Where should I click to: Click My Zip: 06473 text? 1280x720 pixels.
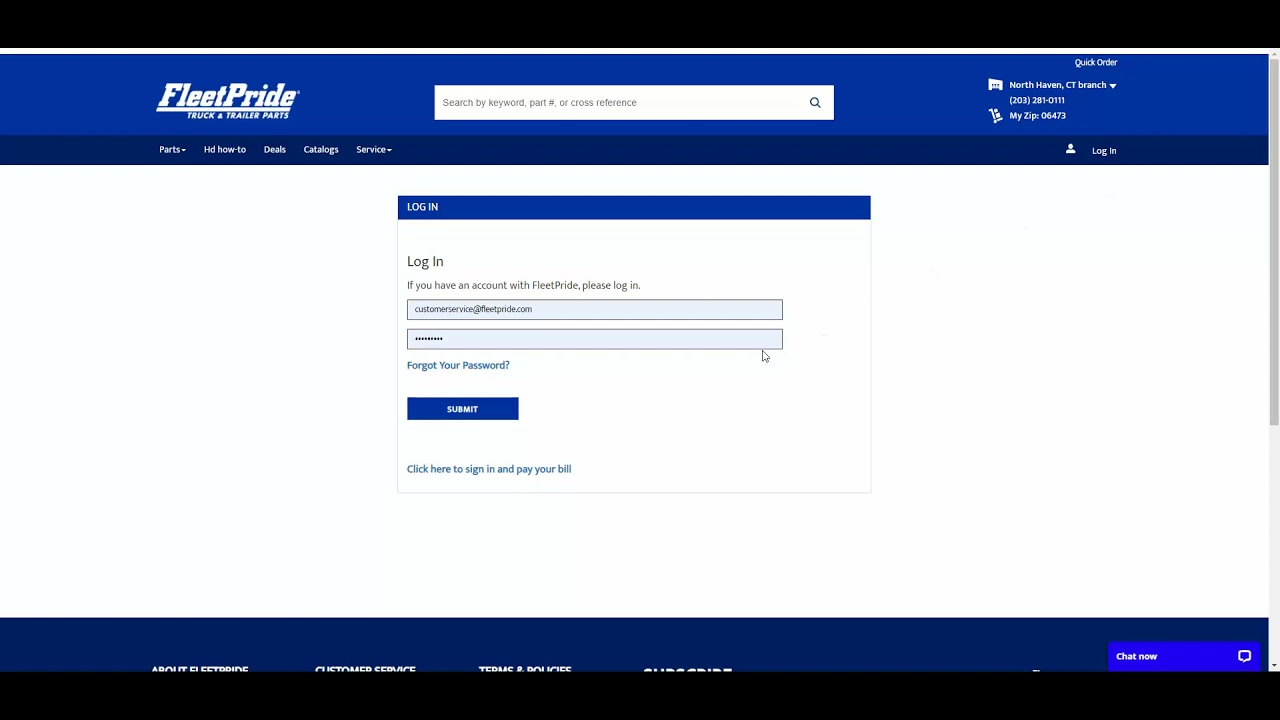click(x=1038, y=115)
